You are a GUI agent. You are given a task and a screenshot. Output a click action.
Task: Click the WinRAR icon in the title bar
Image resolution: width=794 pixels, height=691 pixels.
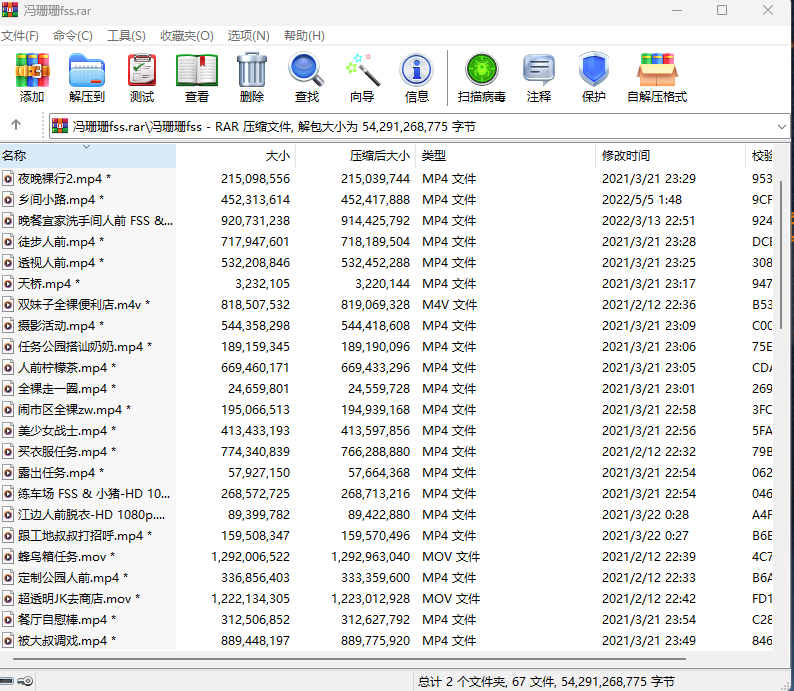click(x=10, y=10)
